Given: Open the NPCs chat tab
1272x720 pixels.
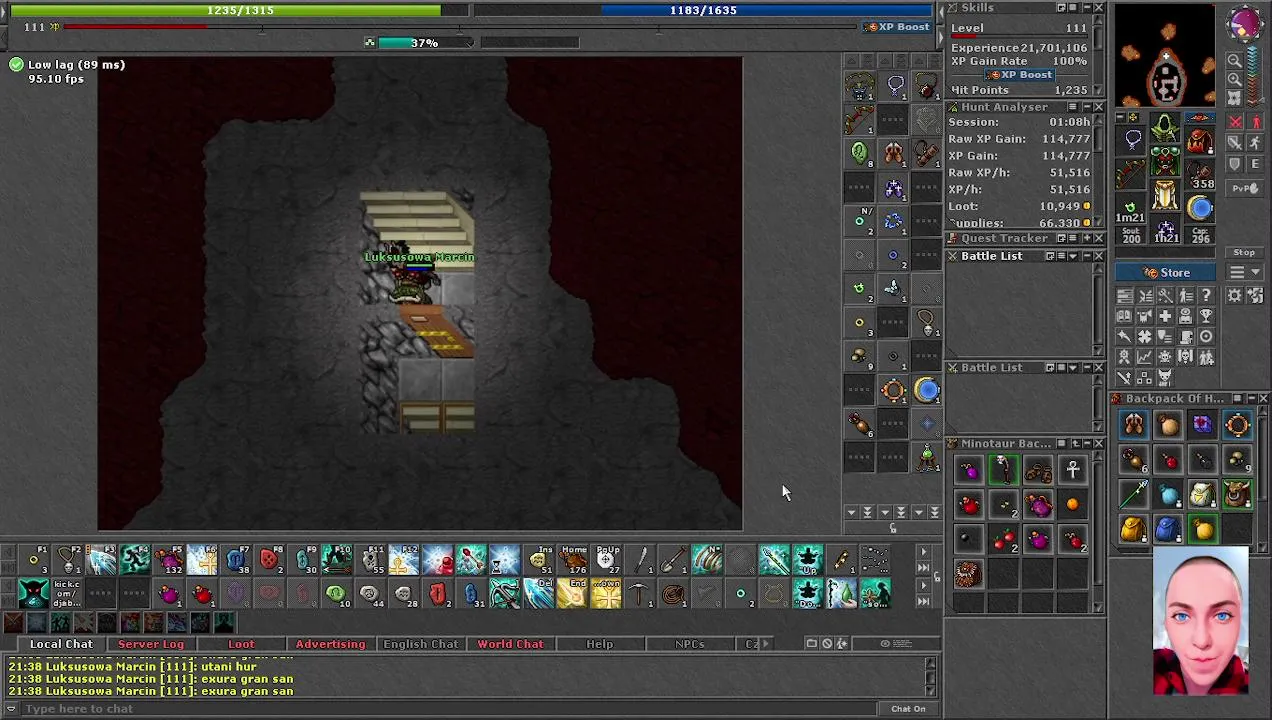Looking at the screenshot, I should click(689, 644).
